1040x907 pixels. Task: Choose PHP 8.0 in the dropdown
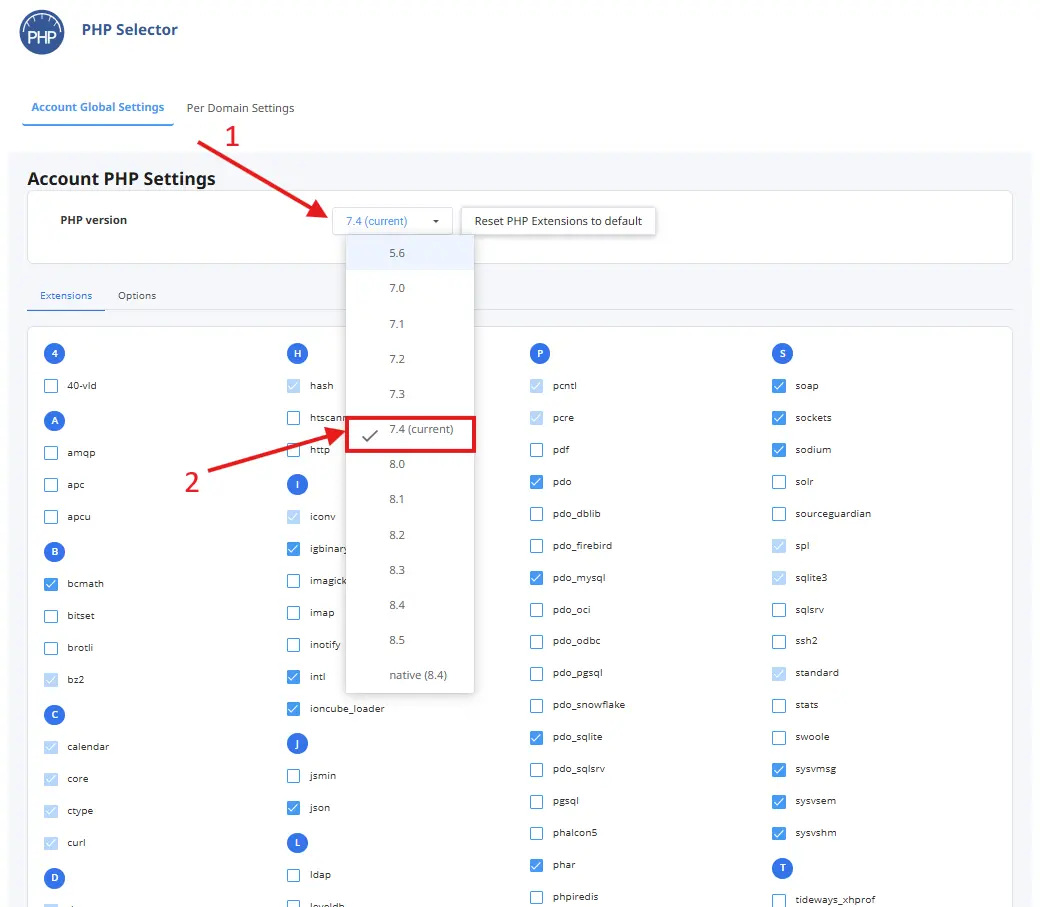pyautogui.click(x=410, y=464)
